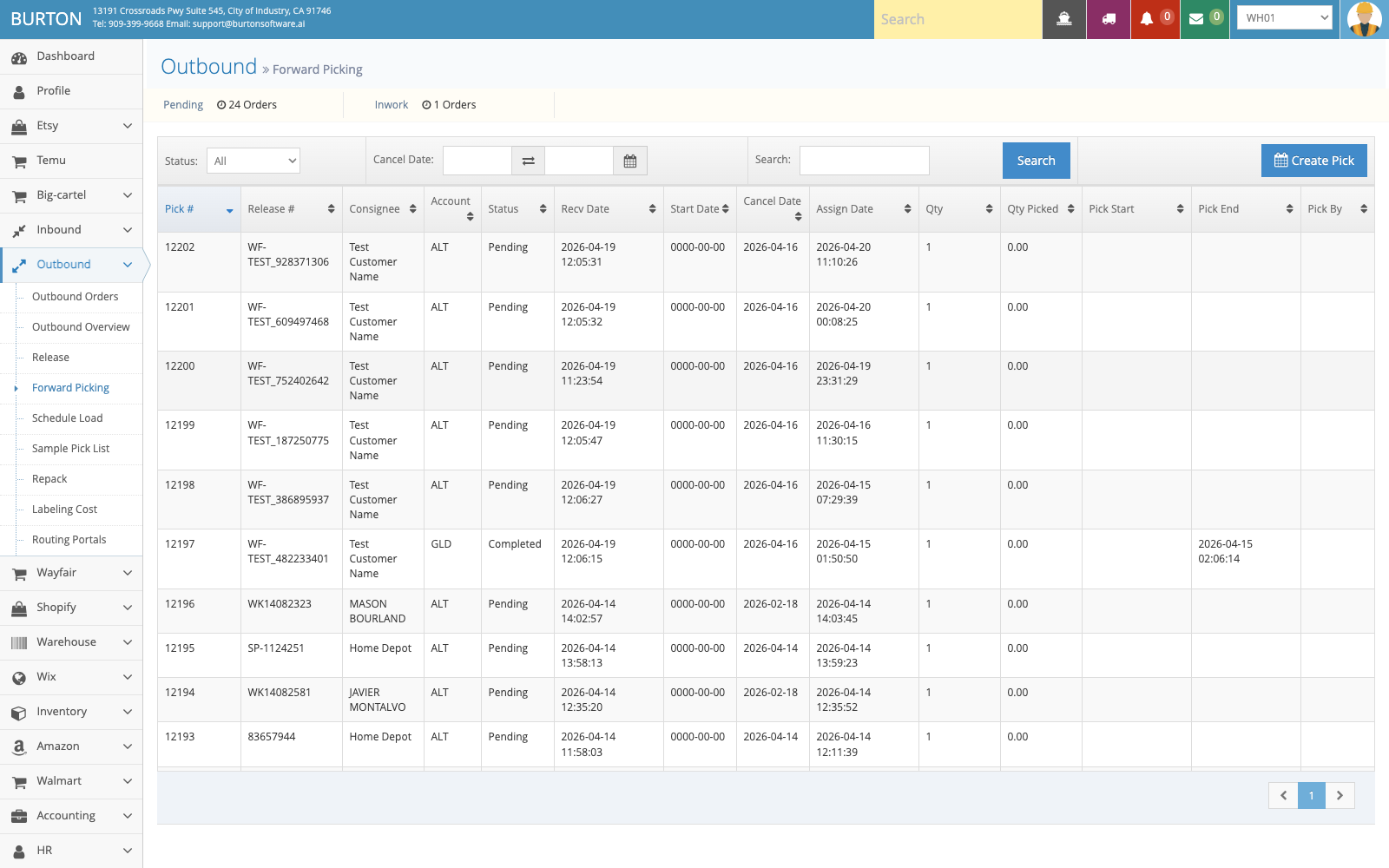Go to next page arrow

pos(1340,795)
